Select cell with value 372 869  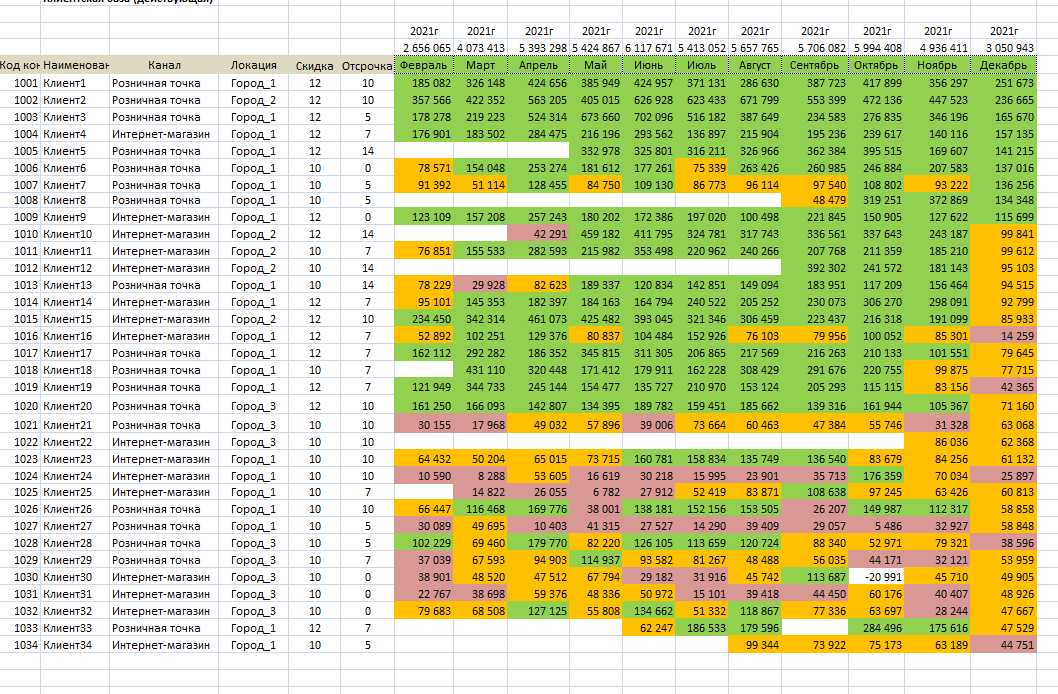(x=937, y=200)
